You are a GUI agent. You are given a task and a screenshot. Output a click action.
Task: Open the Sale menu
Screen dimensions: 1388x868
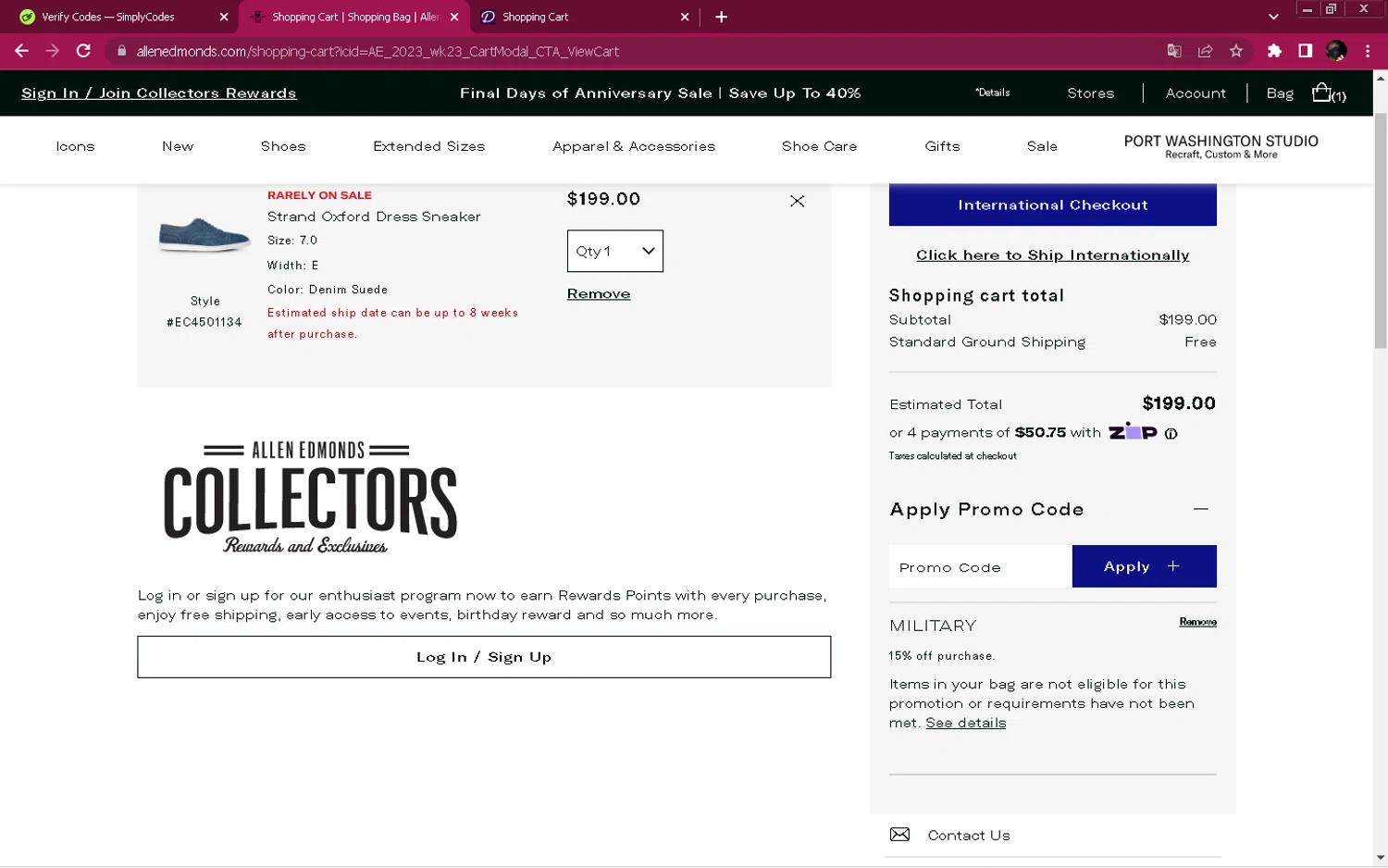pyautogui.click(x=1042, y=146)
